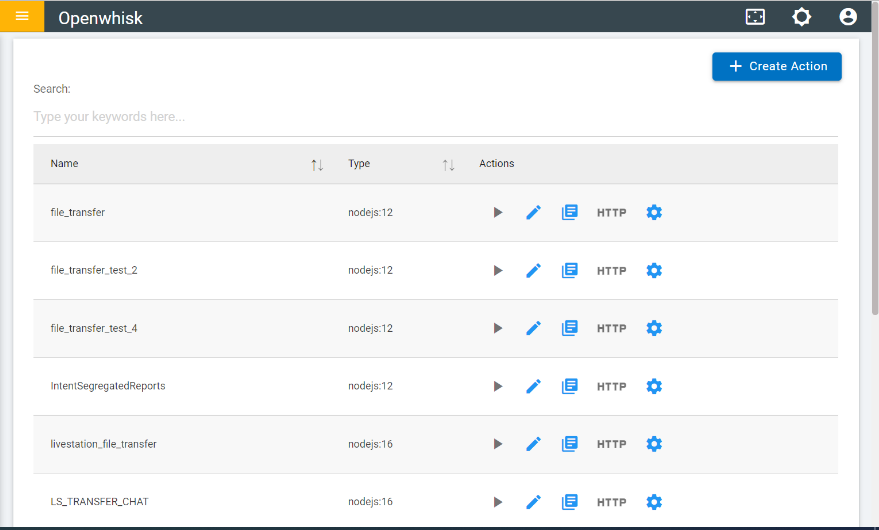The width and height of the screenshot is (879, 530).
Task: Edit the file_transfer_test_2 action
Action: (534, 270)
